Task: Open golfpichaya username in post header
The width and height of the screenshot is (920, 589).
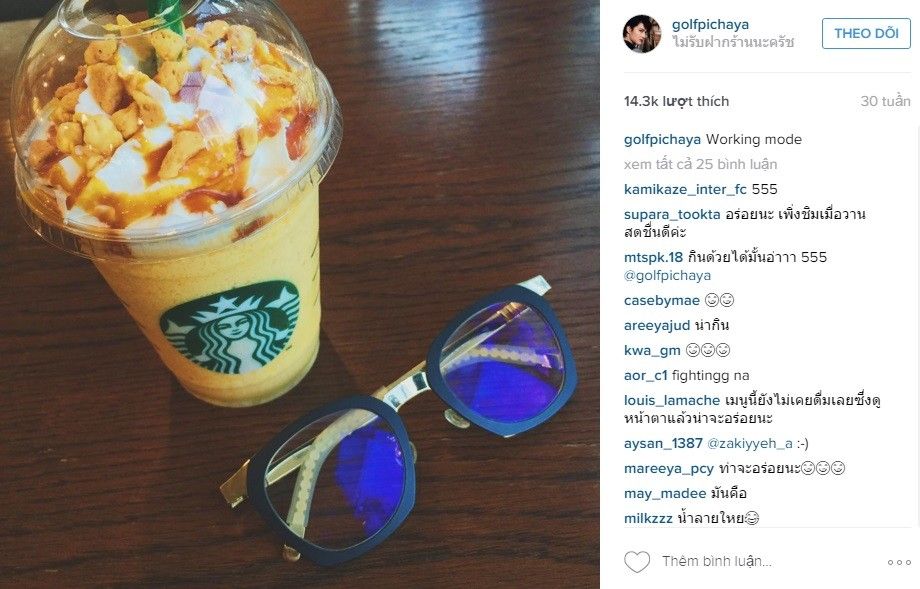Action: (710, 25)
